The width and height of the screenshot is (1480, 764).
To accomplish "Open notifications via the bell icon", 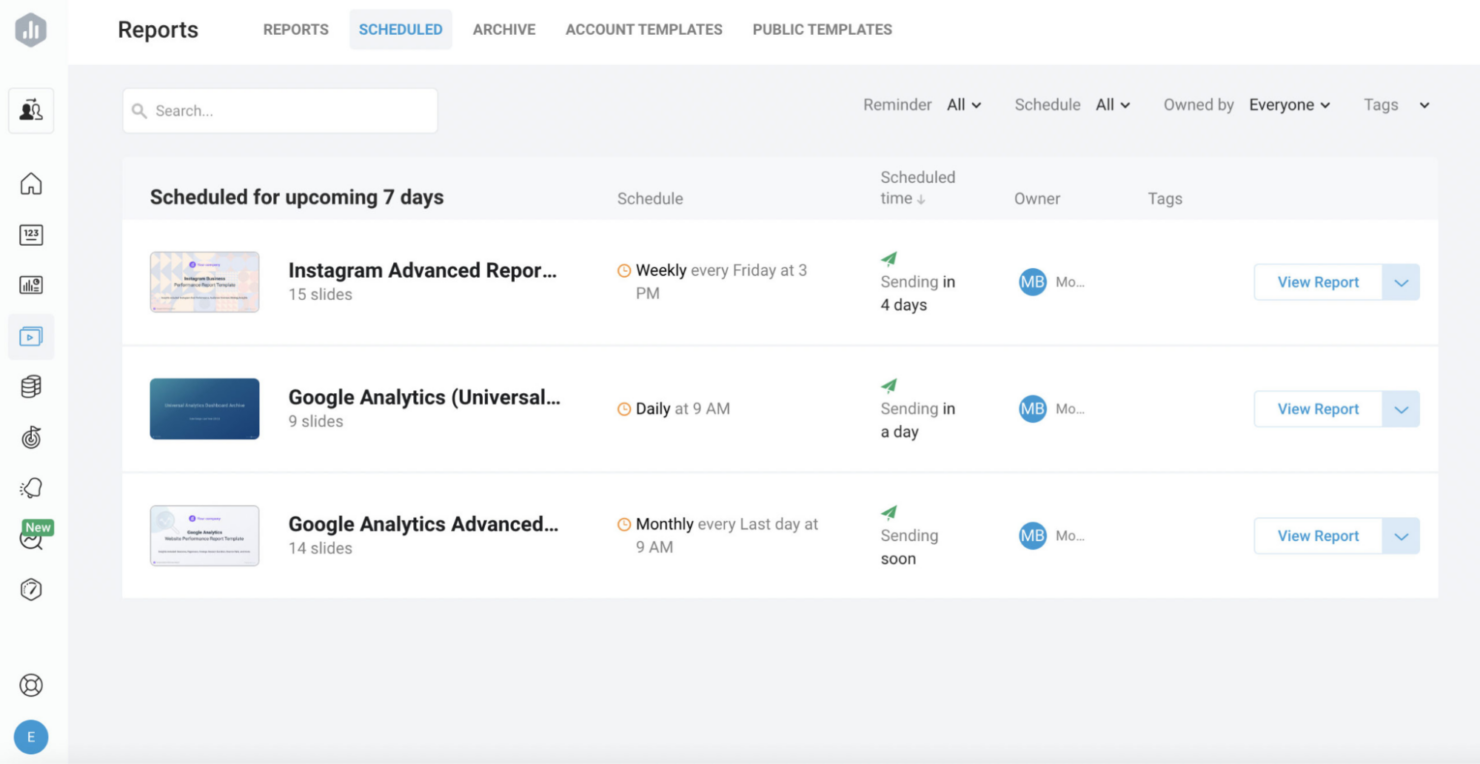I will tap(30, 487).
